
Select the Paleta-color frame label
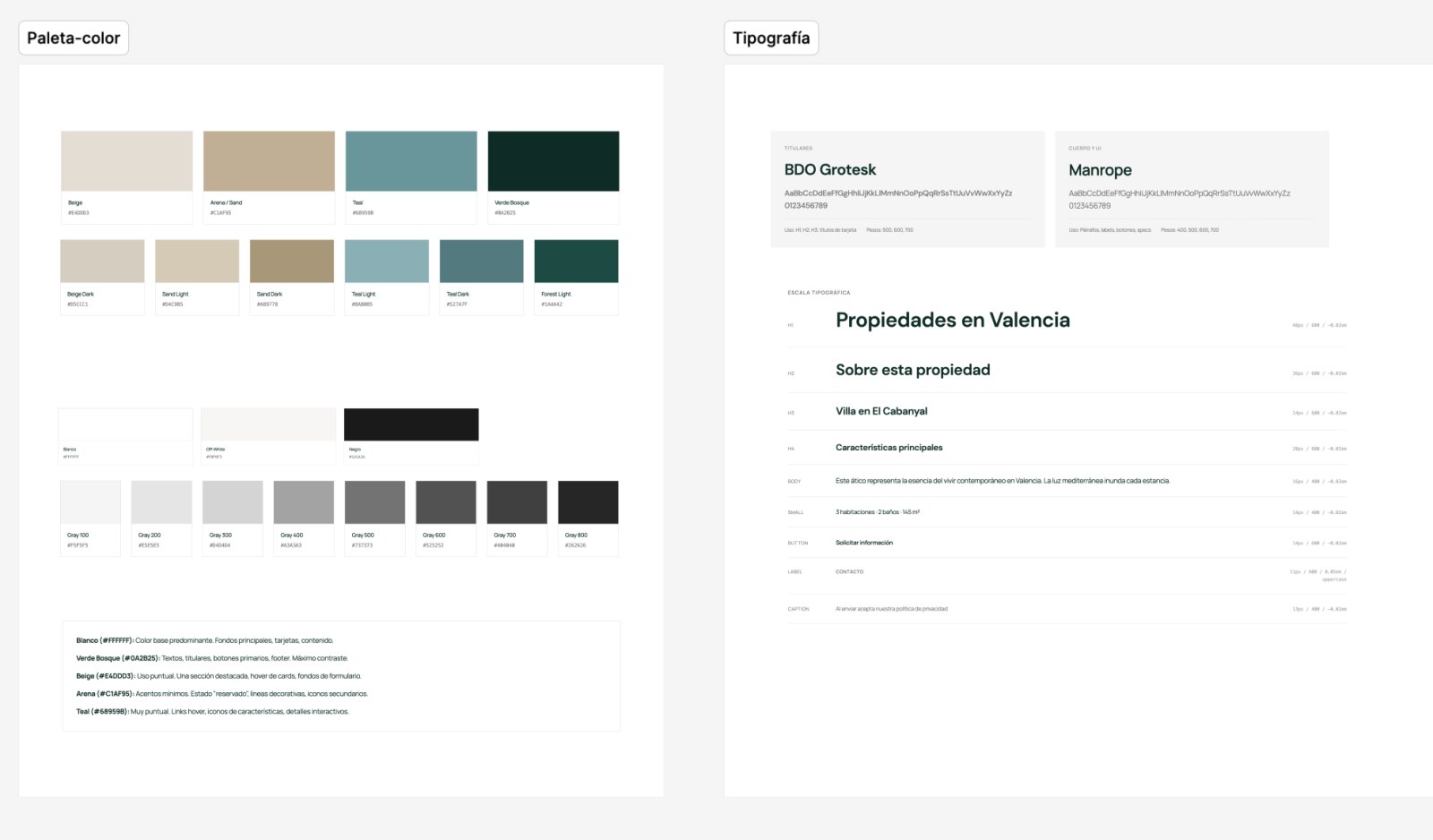pyautogui.click(x=73, y=38)
